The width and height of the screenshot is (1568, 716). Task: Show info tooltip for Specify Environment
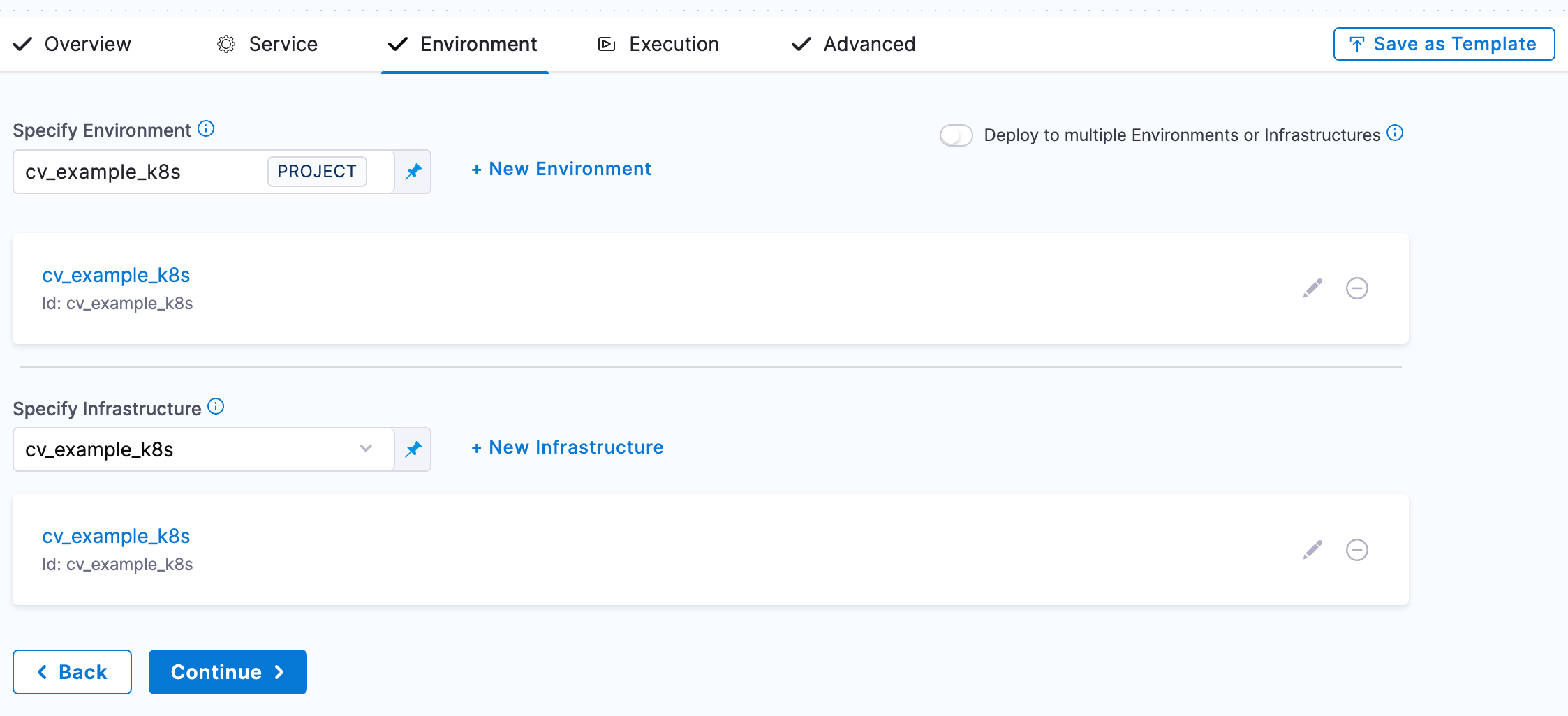(x=206, y=129)
